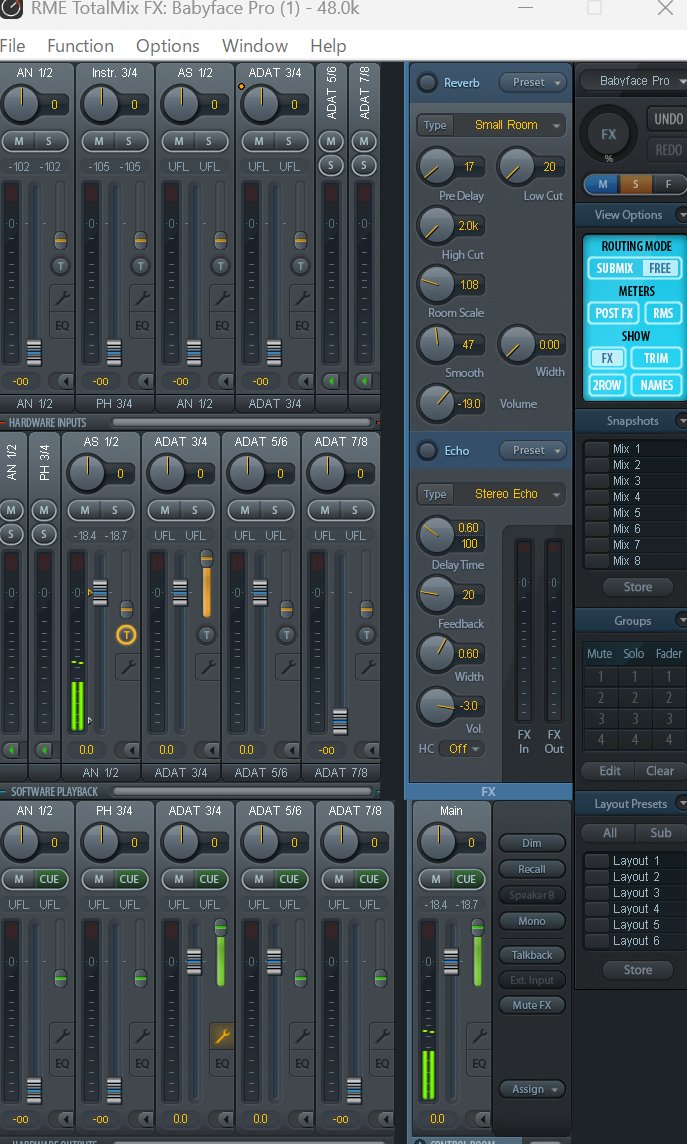The height and width of the screenshot is (1144, 687).
Task: Open wrench settings on Software Playback ADAT 5/6
Action: 288,666
